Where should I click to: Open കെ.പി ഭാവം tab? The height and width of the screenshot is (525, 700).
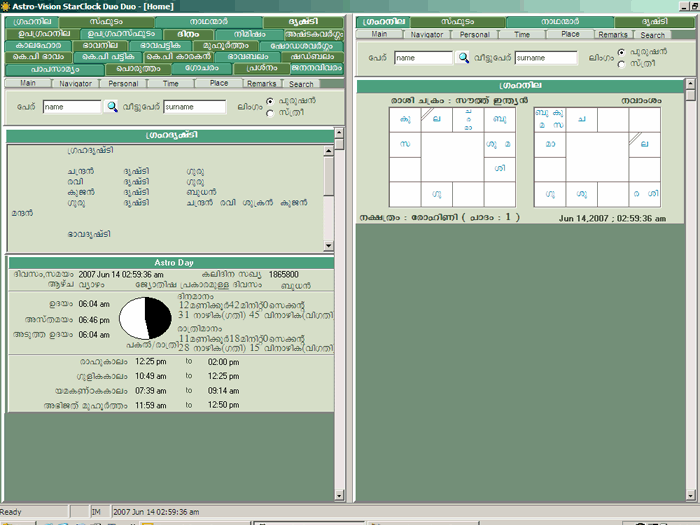[x=38, y=57]
